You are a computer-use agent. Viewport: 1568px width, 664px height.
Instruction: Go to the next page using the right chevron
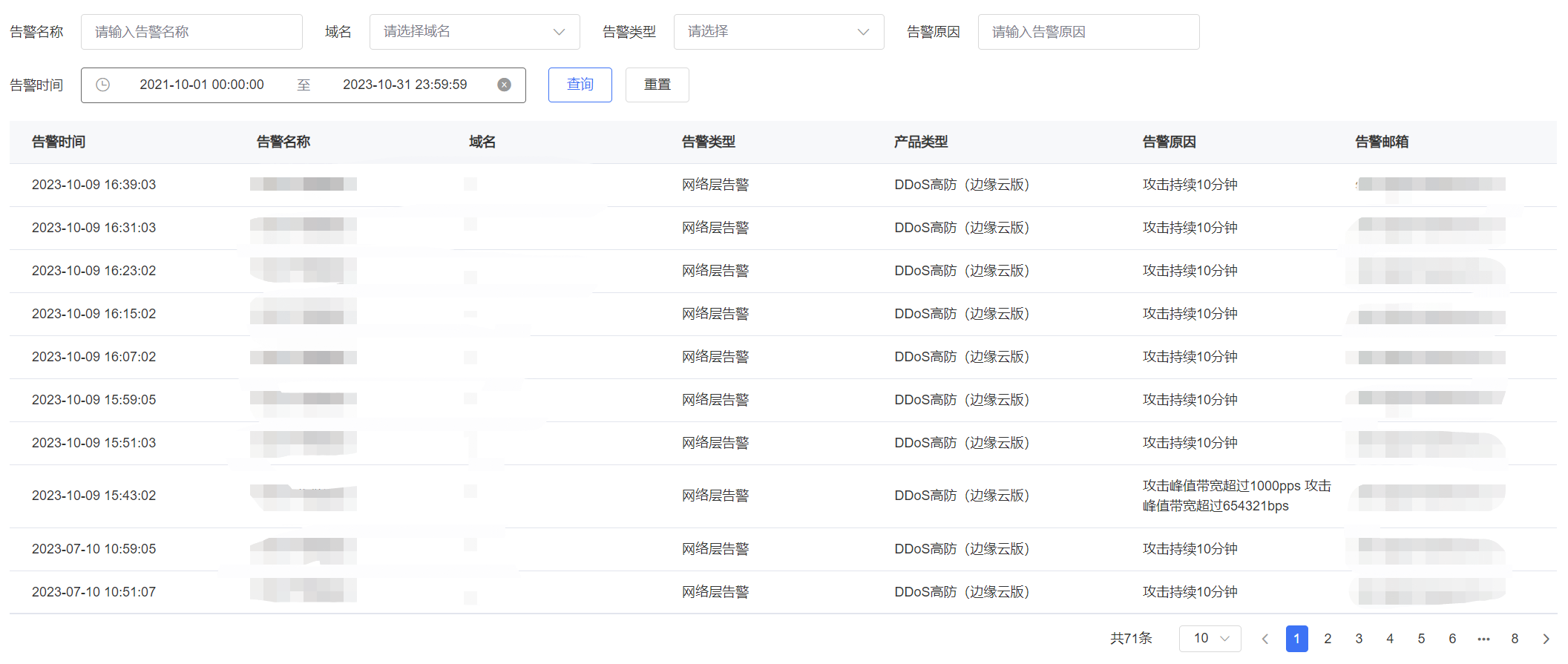click(1546, 639)
